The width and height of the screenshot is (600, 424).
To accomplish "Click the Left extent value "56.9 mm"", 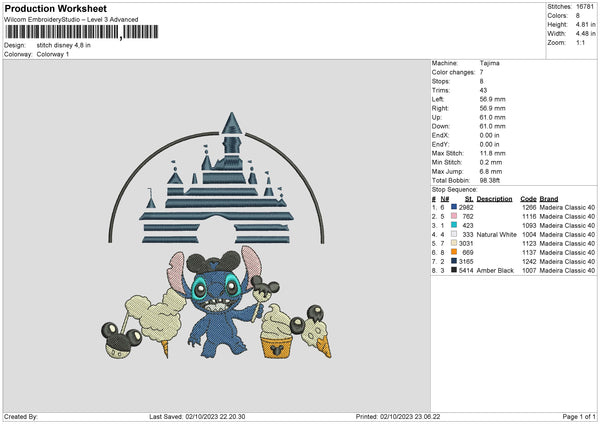I will [x=492, y=99].
